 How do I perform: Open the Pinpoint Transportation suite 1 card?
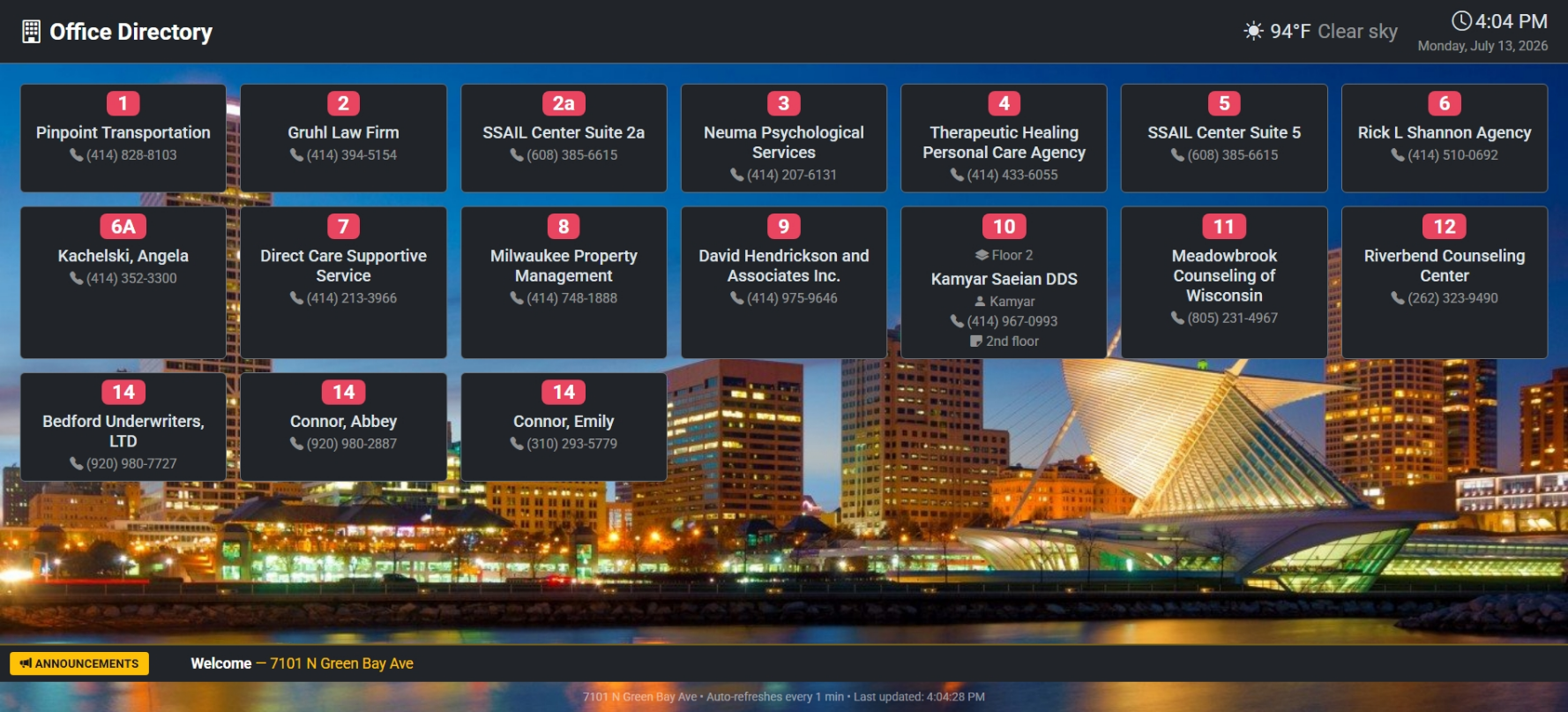123,138
